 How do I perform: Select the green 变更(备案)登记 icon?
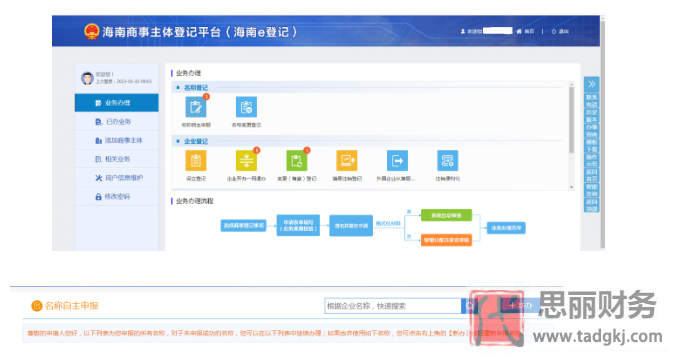tap(297, 161)
